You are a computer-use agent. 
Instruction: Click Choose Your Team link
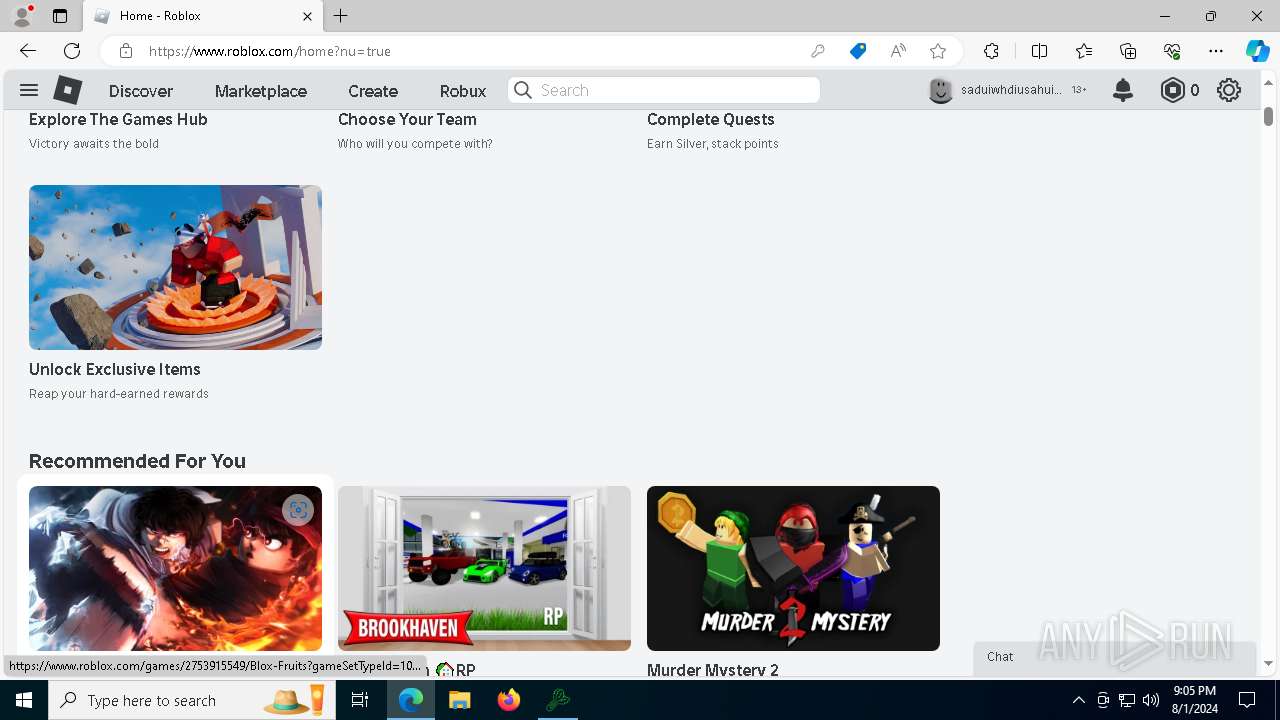407,119
